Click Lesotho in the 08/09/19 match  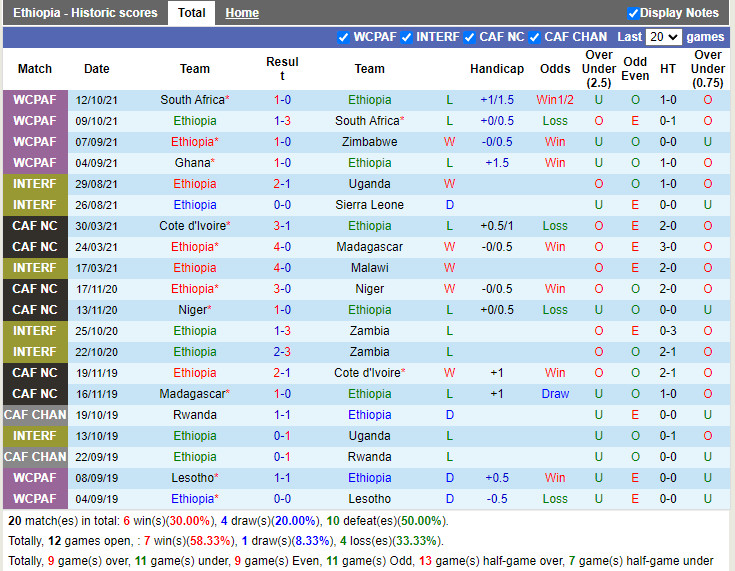pos(192,478)
